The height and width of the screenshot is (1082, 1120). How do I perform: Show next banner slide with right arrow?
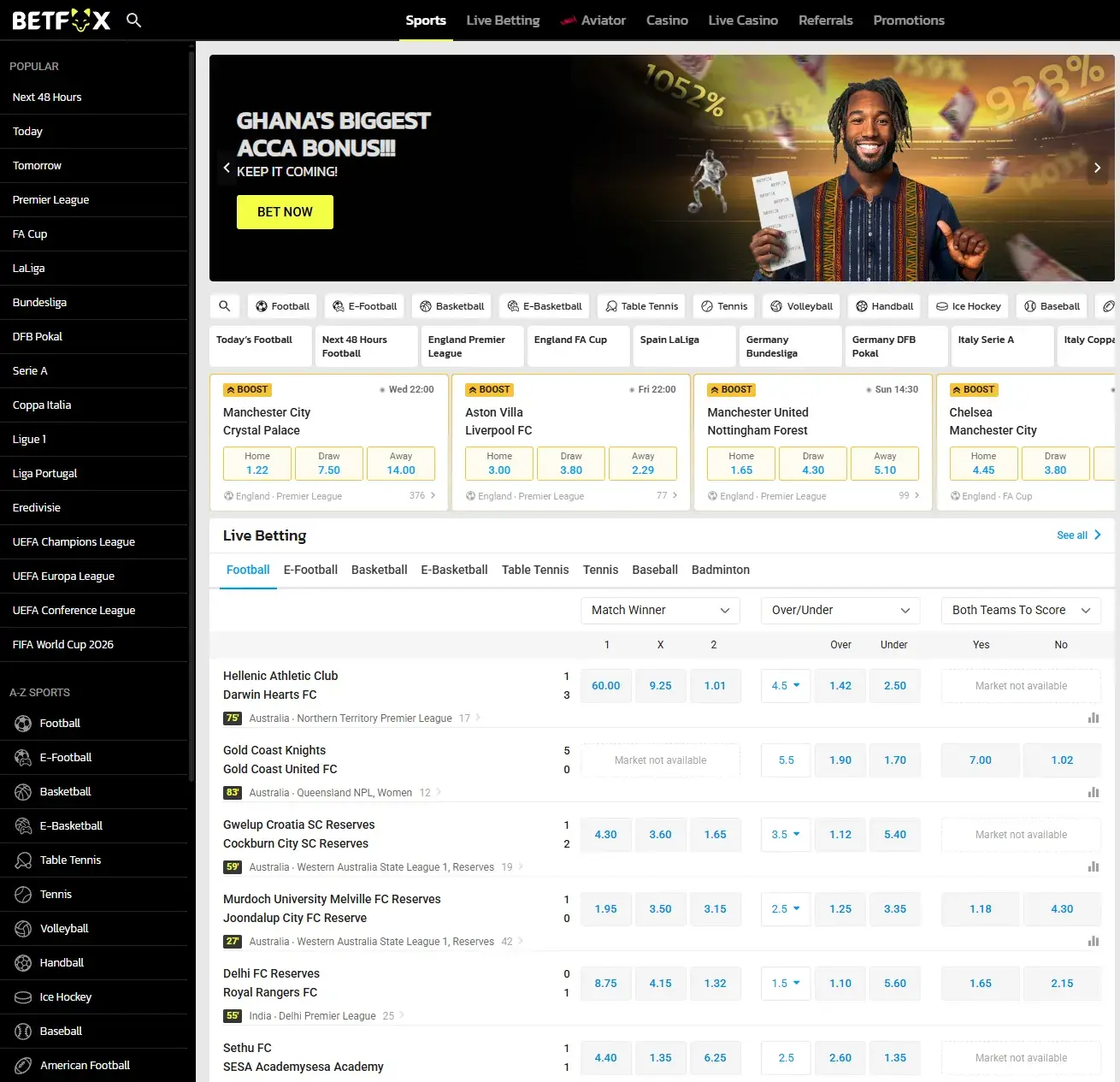(x=1098, y=168)
